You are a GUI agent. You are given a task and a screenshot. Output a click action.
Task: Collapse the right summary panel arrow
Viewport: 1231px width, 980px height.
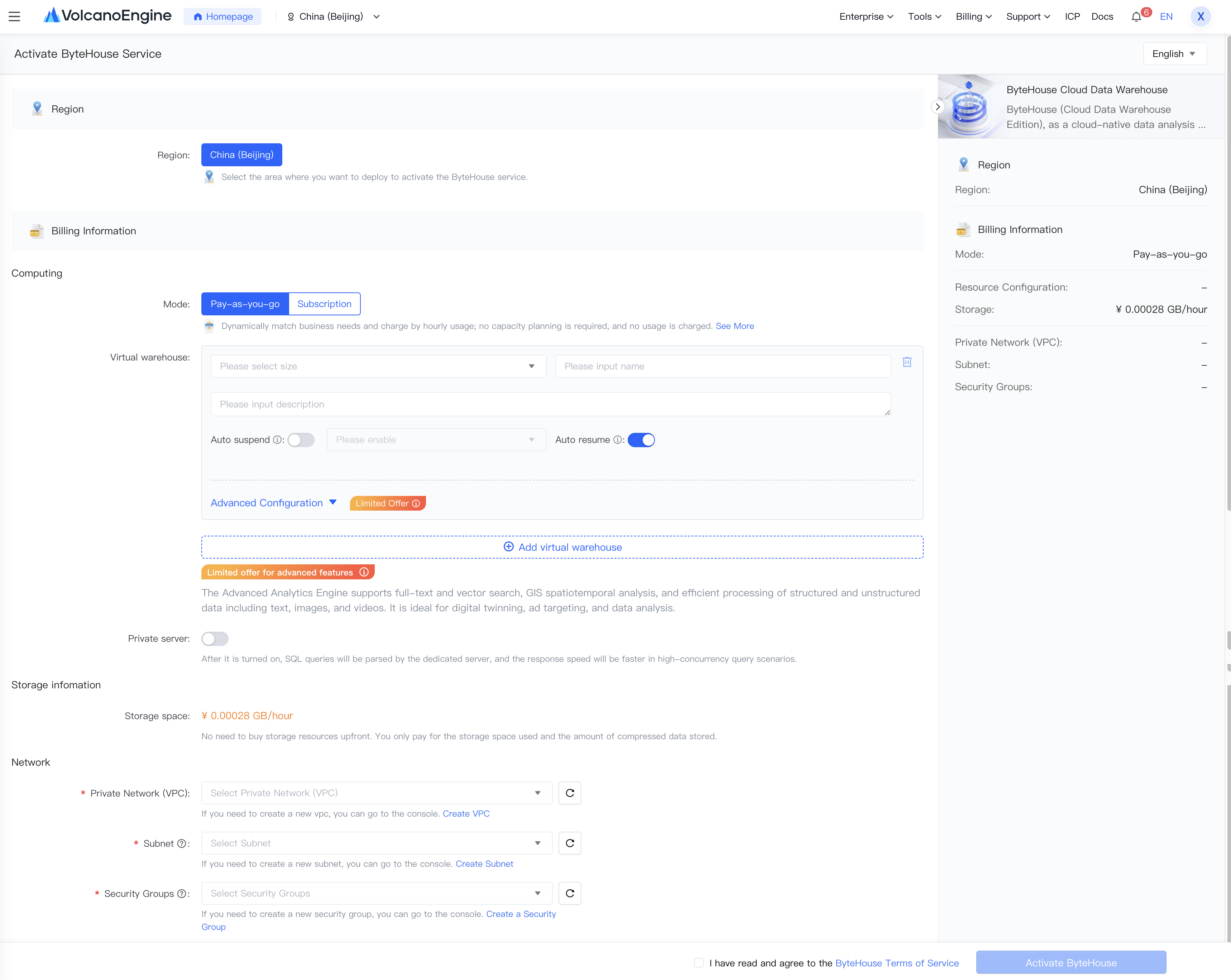[x=937, y=107]
